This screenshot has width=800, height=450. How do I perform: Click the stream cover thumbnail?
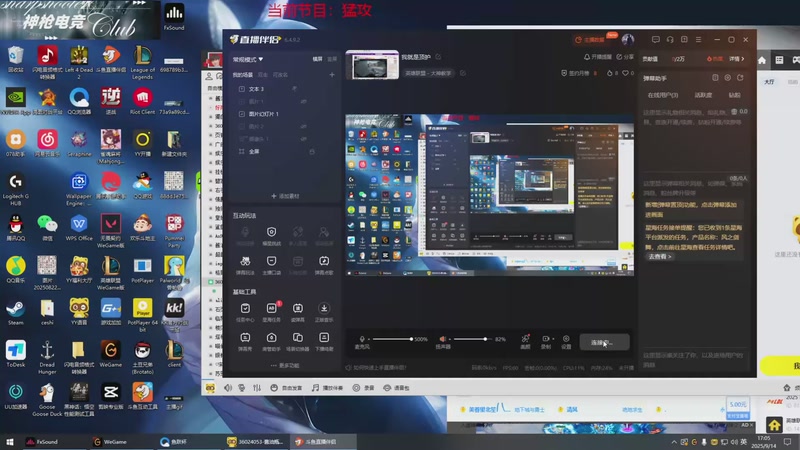click(x=372, y=65)
